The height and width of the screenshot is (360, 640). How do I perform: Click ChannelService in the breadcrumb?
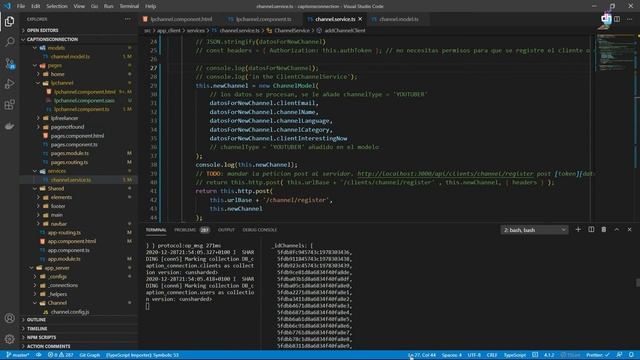point(291,31)
